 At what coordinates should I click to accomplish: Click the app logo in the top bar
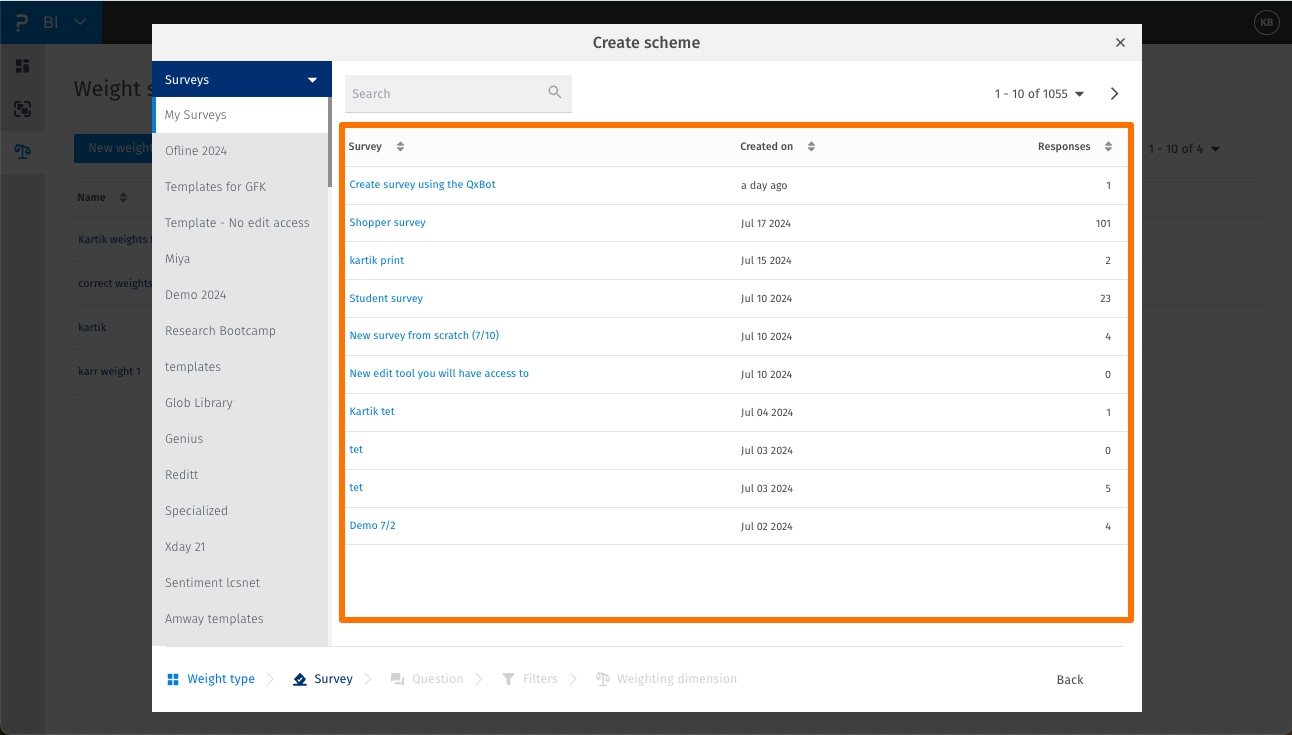pos(21,22)
